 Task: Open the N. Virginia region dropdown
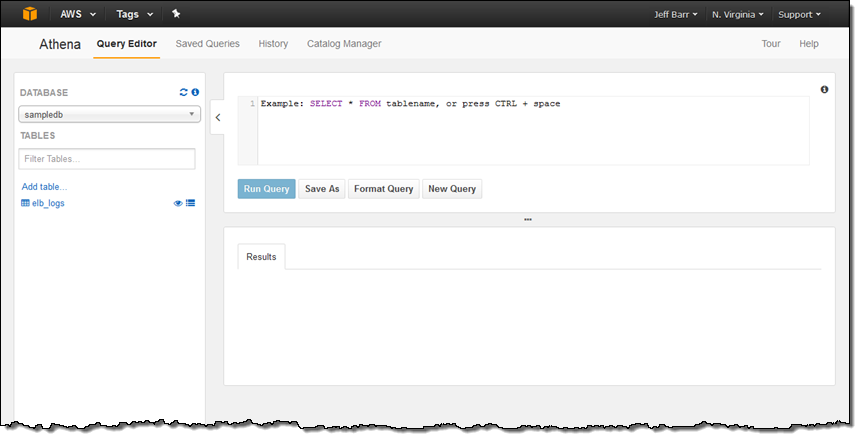point(738,15)
